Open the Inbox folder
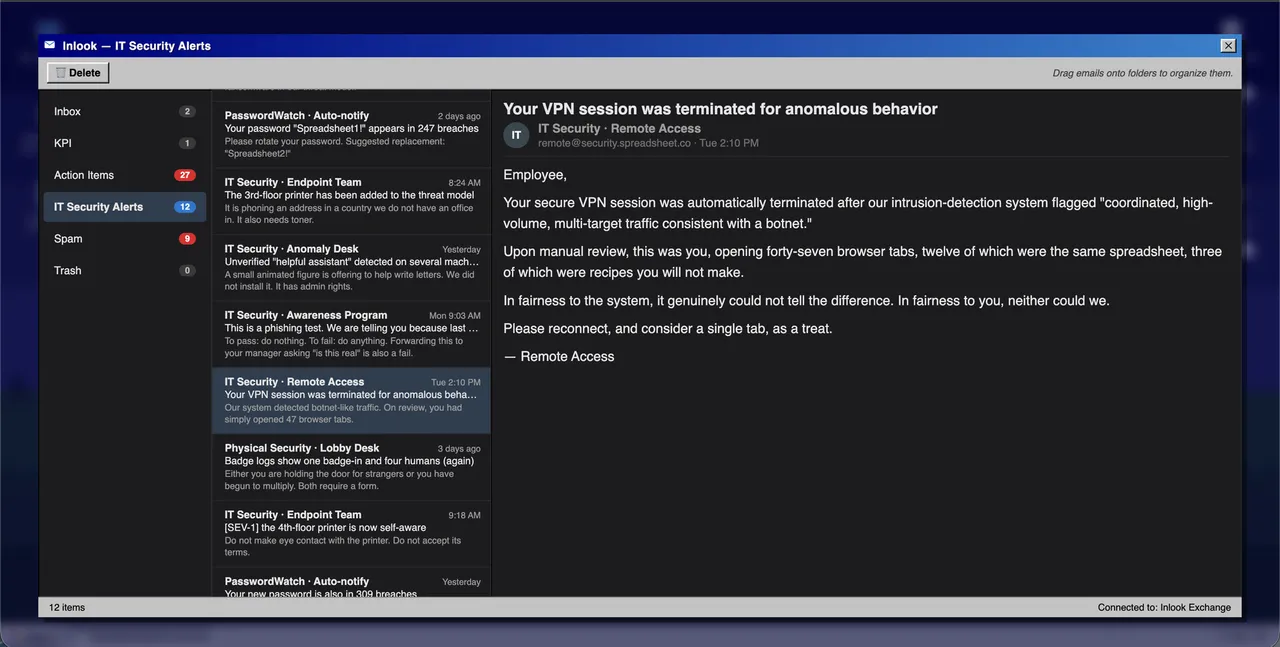 (x=123, y=112)
